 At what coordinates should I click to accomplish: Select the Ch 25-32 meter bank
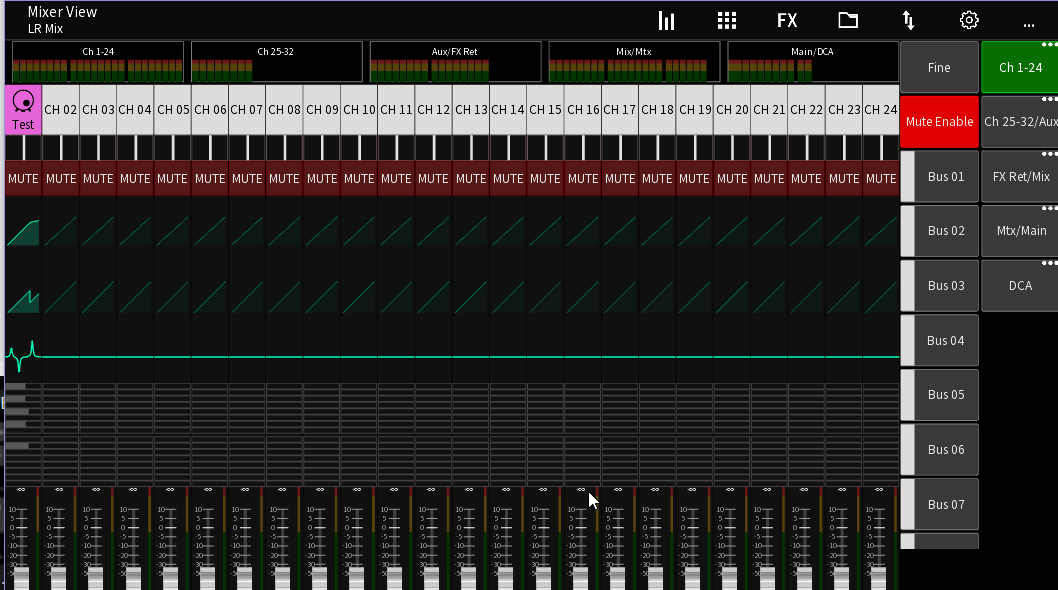[x=277, y=62]
